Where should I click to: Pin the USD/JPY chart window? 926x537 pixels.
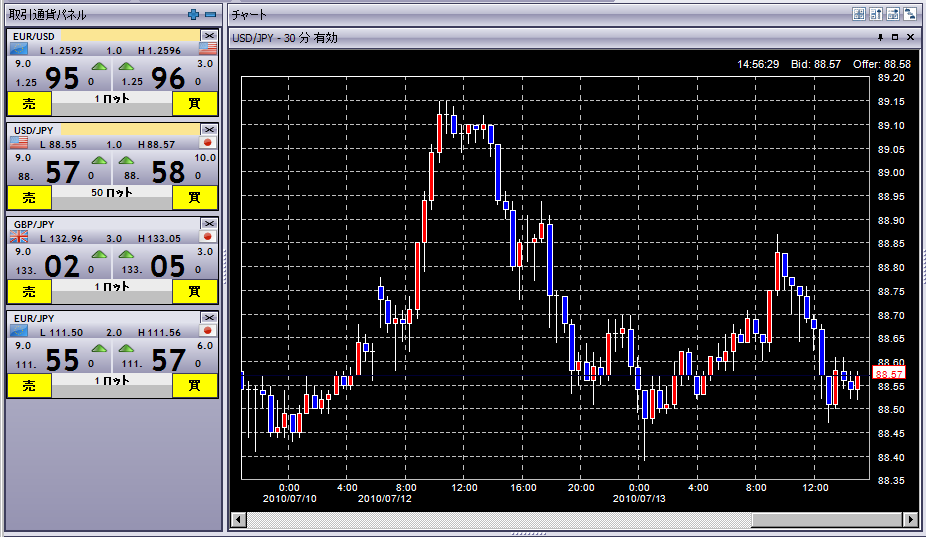pyautogui.click(x=880, y=37)
